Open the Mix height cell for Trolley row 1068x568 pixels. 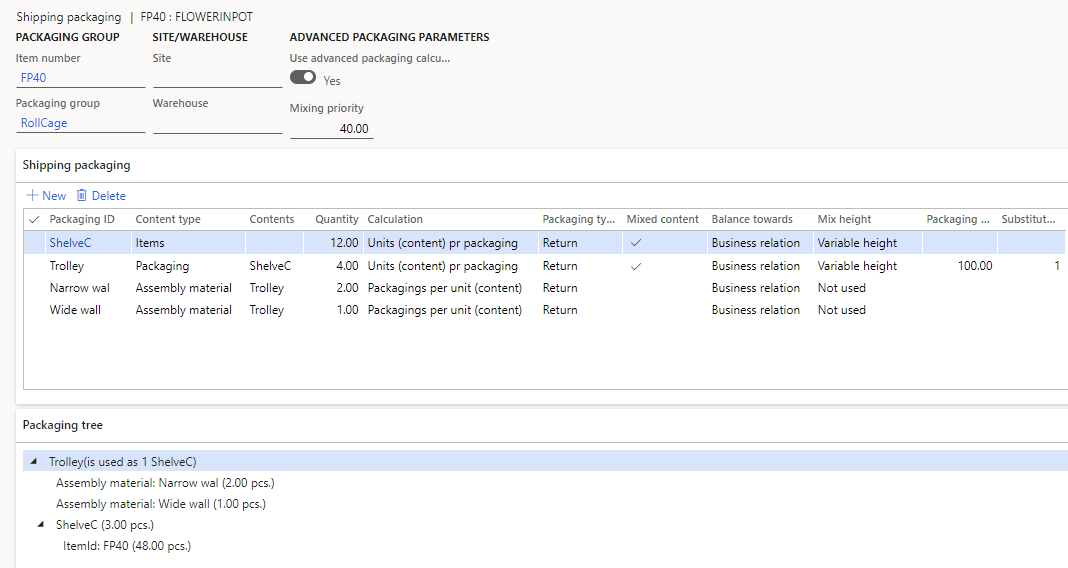(857, 266)
